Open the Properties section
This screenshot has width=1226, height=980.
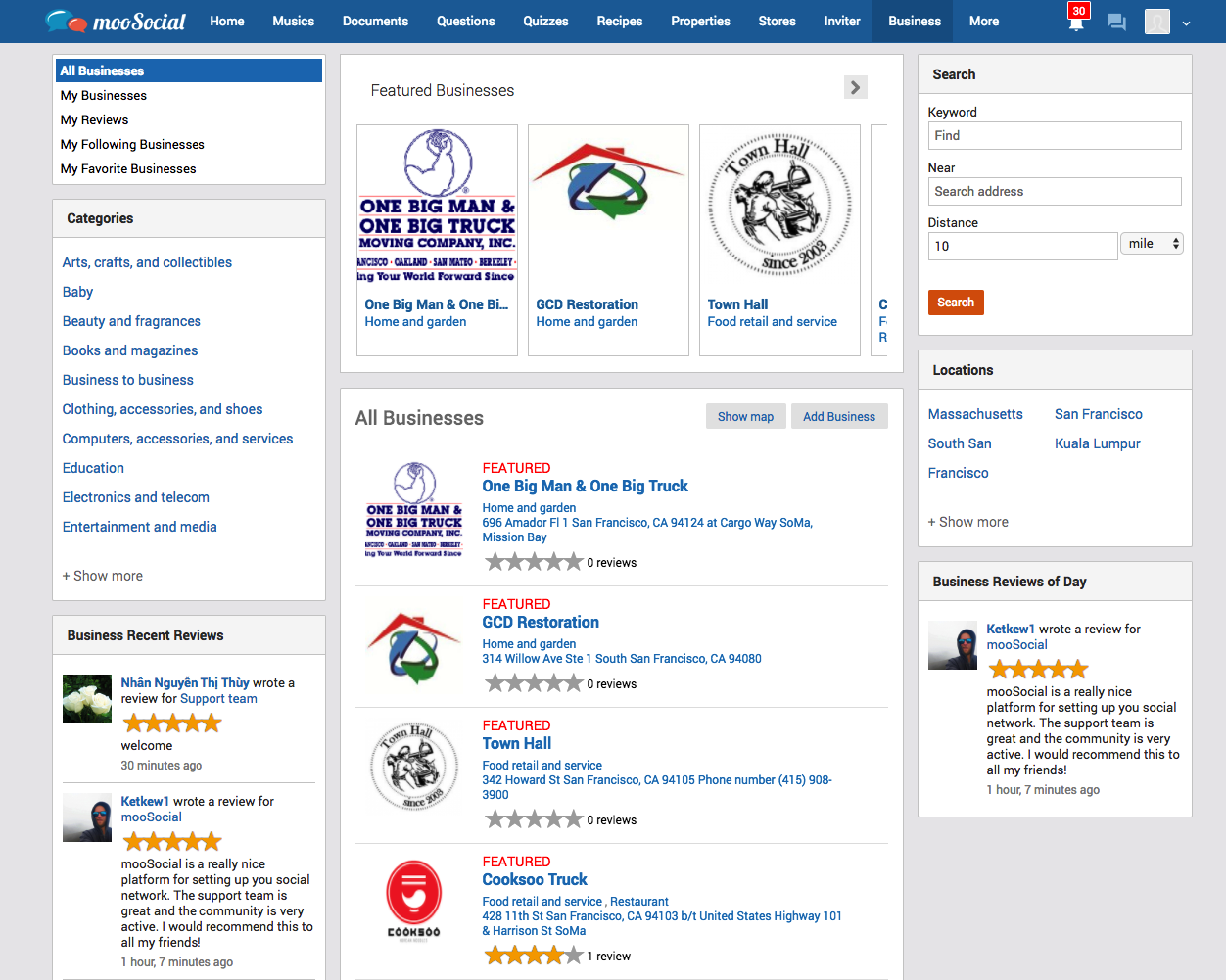pos(701,21)
